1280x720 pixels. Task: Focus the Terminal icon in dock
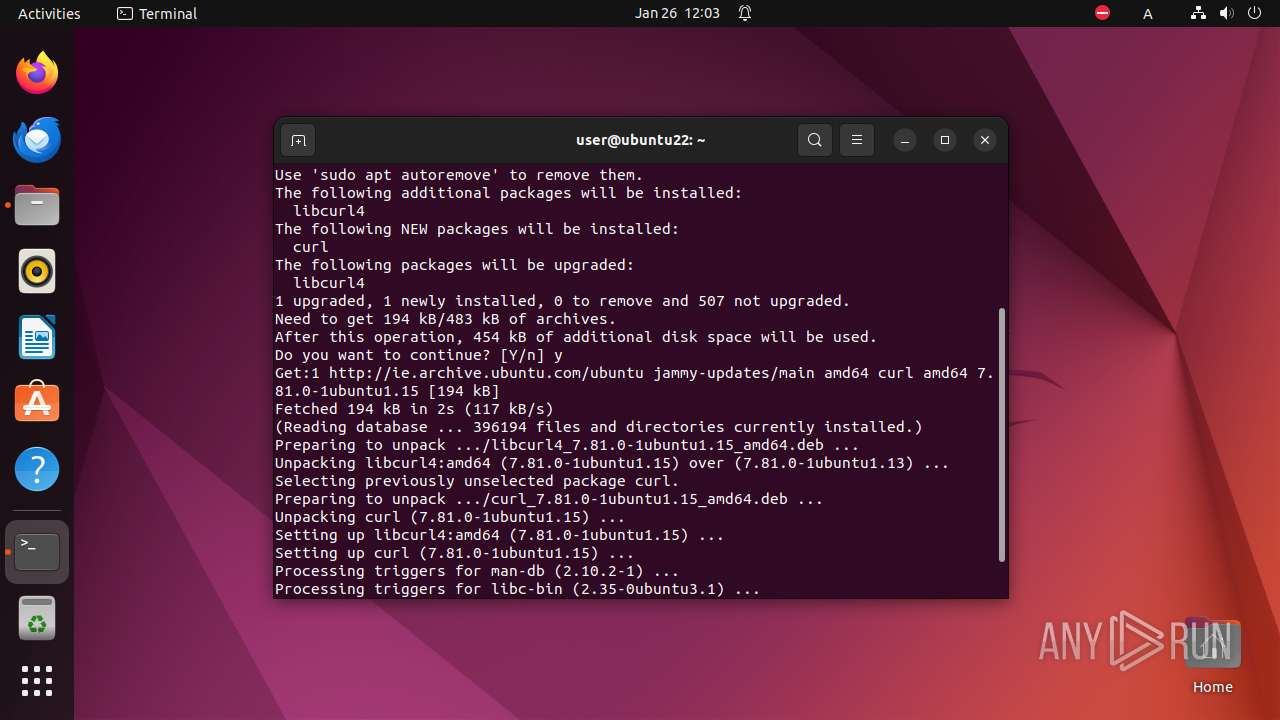(37, 552)
